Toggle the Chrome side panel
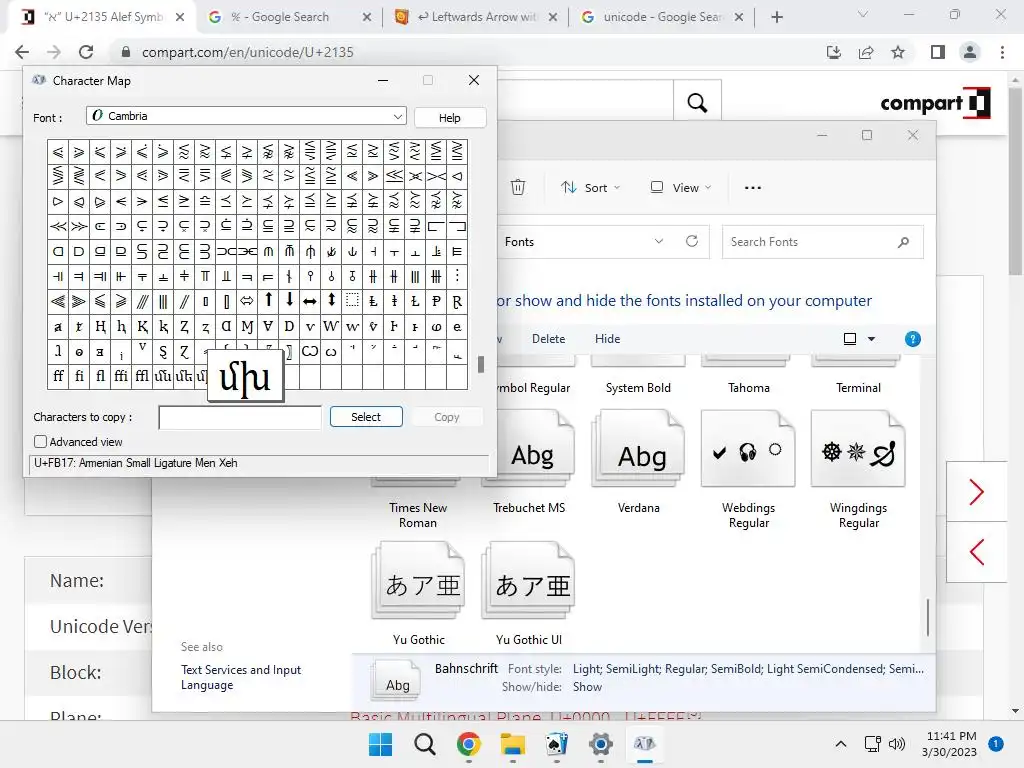 click(938, 52)
